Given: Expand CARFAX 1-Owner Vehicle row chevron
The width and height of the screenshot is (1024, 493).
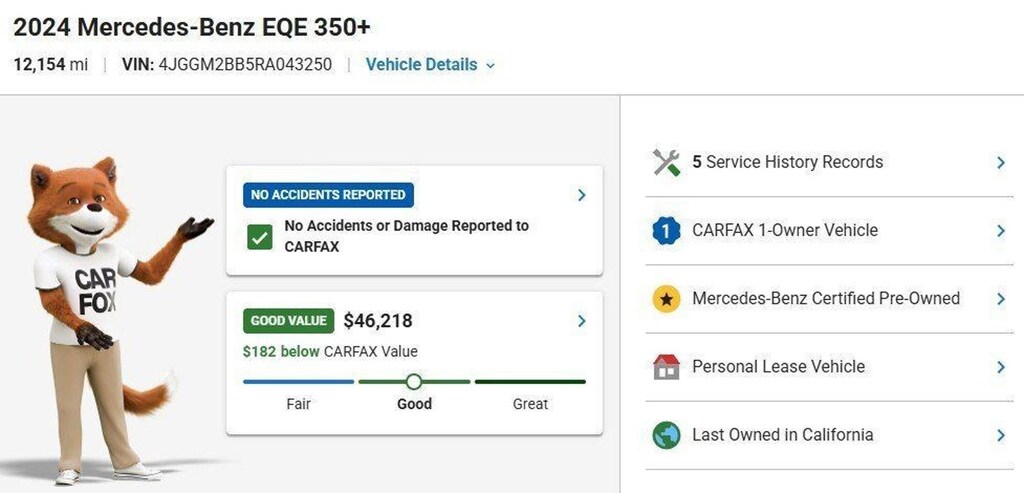Looking at the screenshot, I should (x=1000, y=231).
